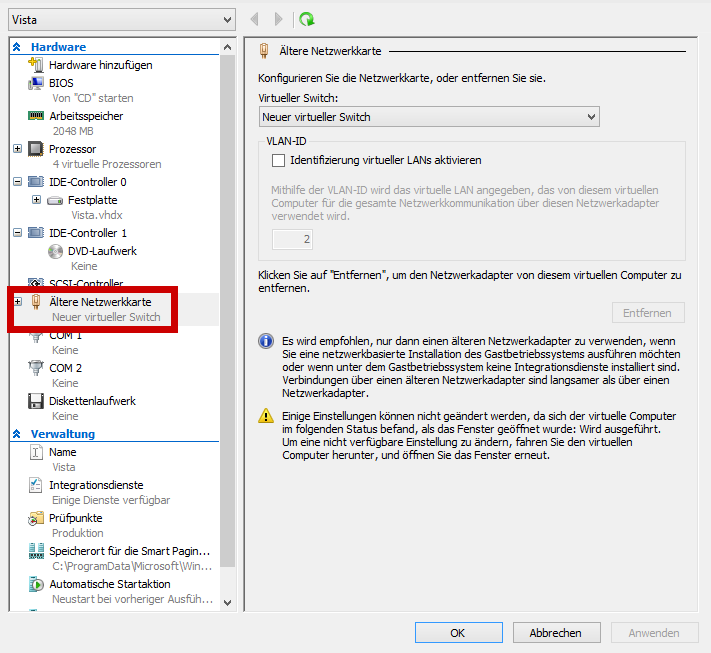This screenshot has width=711, height=653.
Task: Select the BIOS monitor icon
Action: (x=36, y=83)
